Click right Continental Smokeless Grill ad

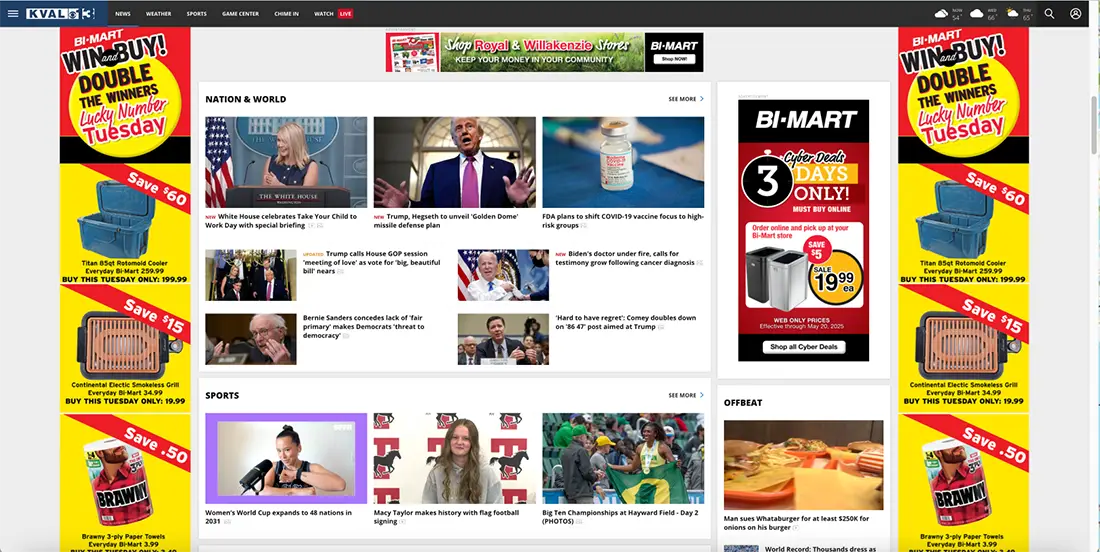(x=963, y=347)
